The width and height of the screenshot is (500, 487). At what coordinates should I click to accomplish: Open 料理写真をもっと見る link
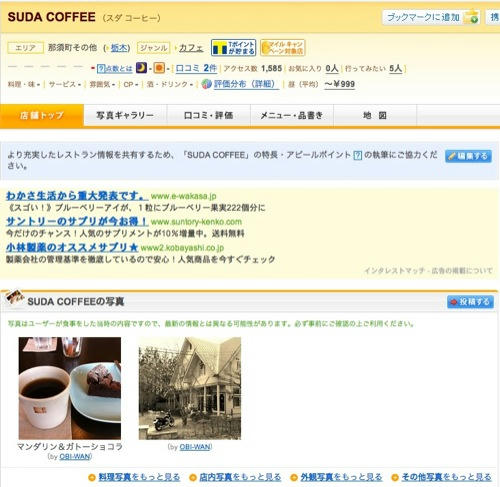point(139,477)
